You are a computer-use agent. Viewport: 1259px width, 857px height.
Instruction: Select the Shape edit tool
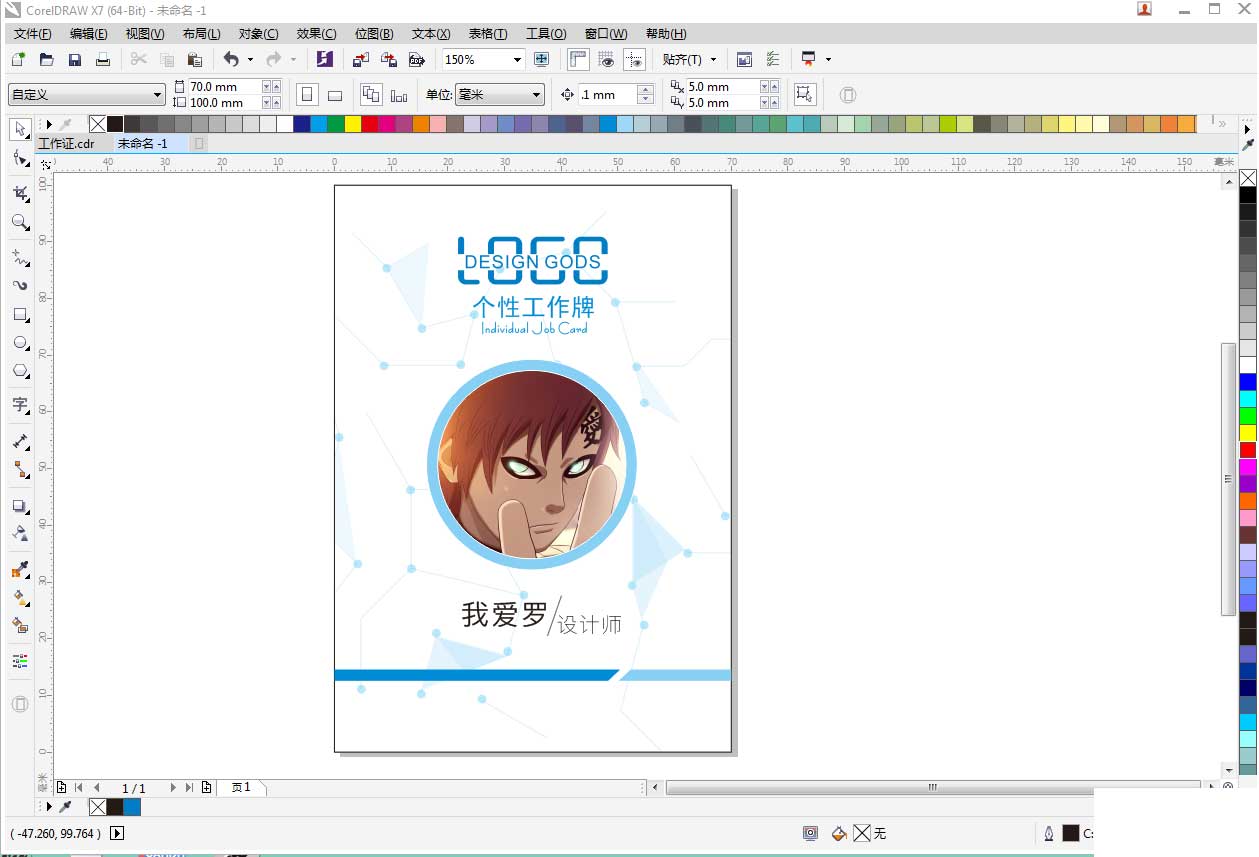[20, 158]
